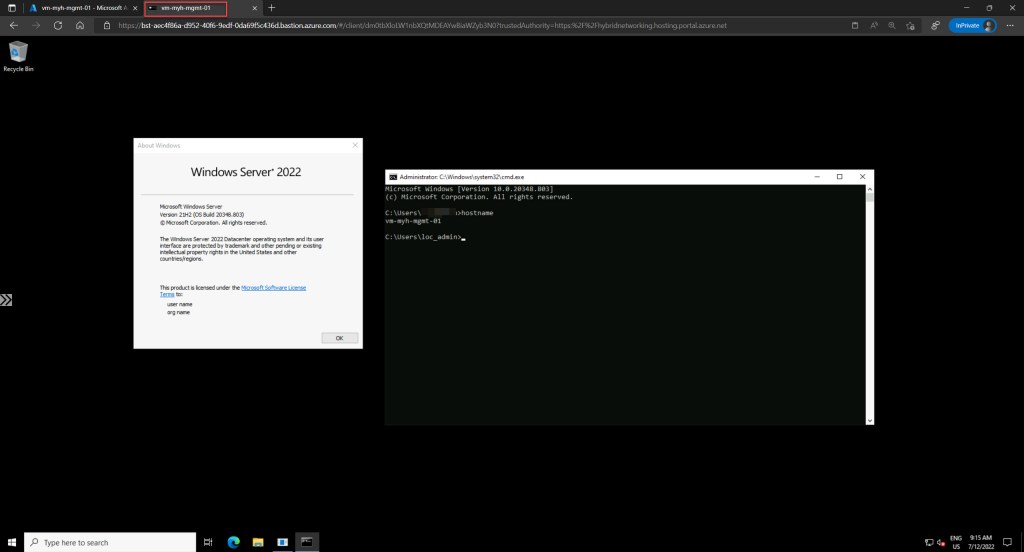Click the browser address bar URL
This screenshot has width=1024, height=552.
(x=420, y=25)
